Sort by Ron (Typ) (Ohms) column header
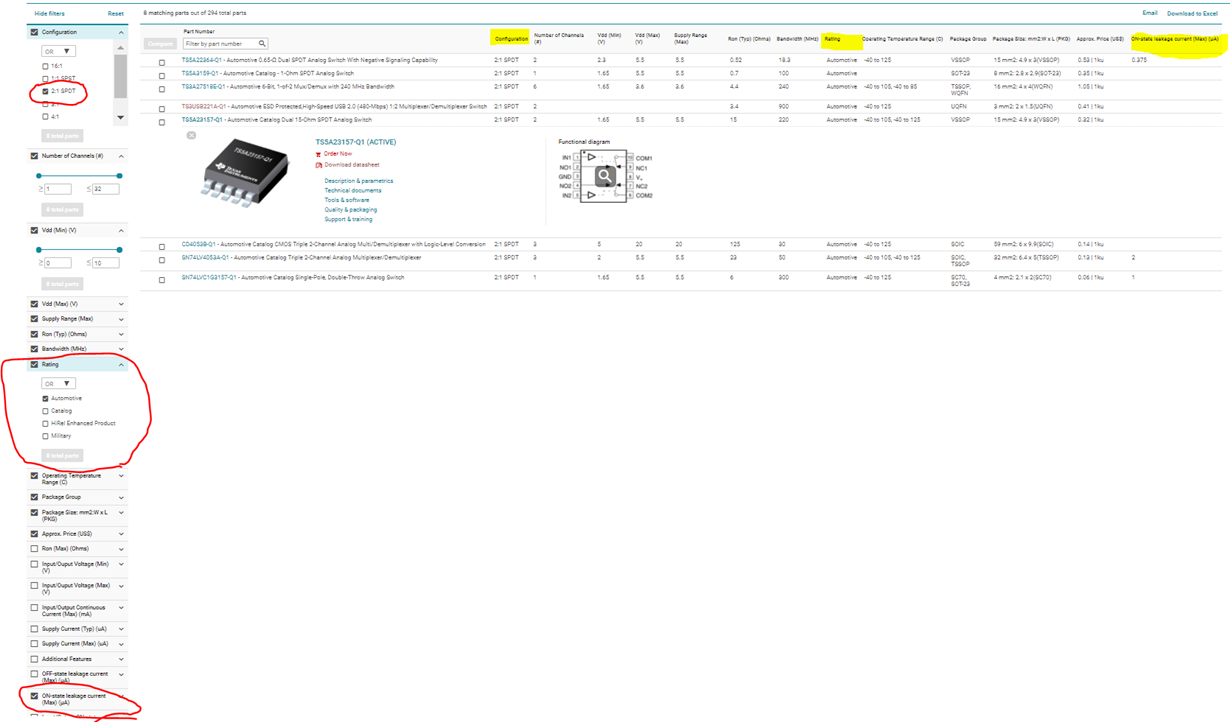Image resolution: width=1230 pixels, height=722 pixels. pyautogui.click(x=748, y=39)
